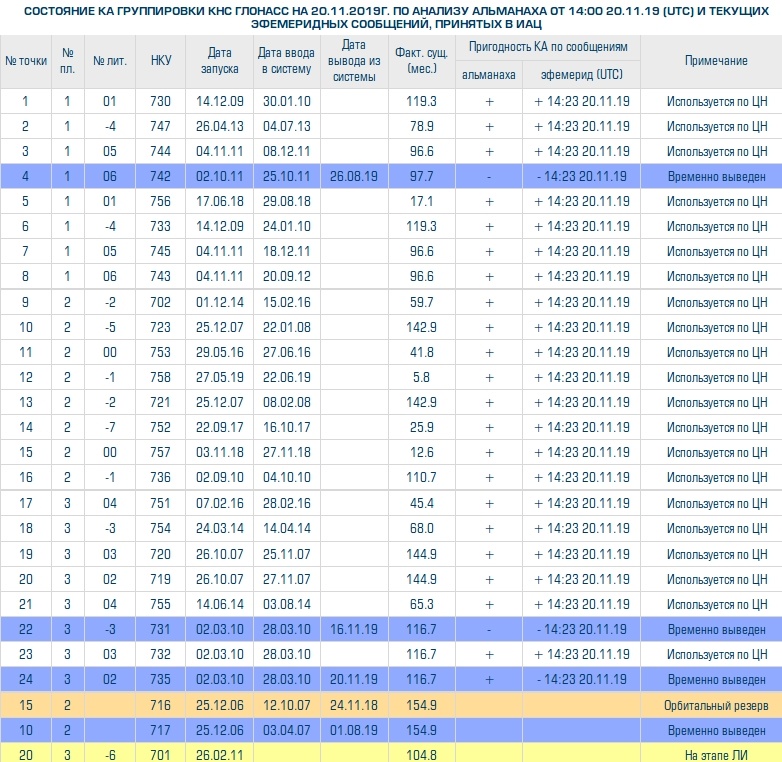Click the 'Факт. сущ. (мес.)' header
The width and height of the screenshot is (782, 762).
pos(421,61)
